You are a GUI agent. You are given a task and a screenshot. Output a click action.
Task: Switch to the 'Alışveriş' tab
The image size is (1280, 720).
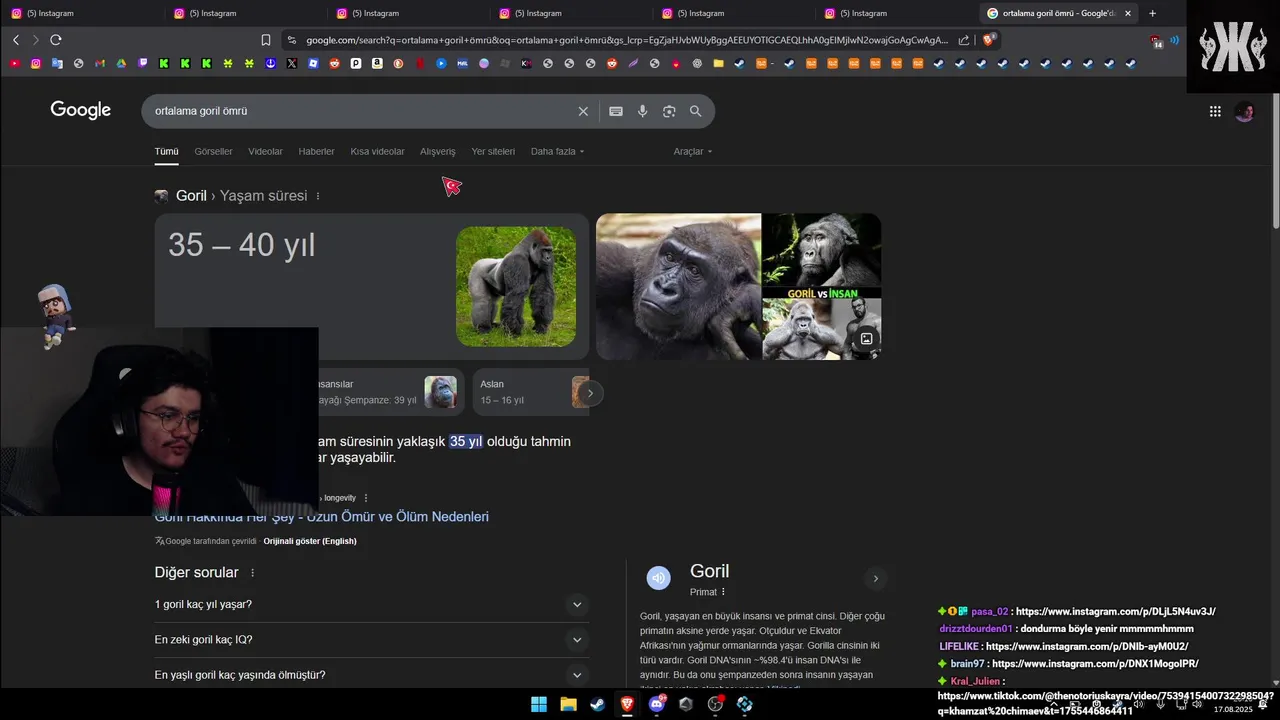click(437, 151)
